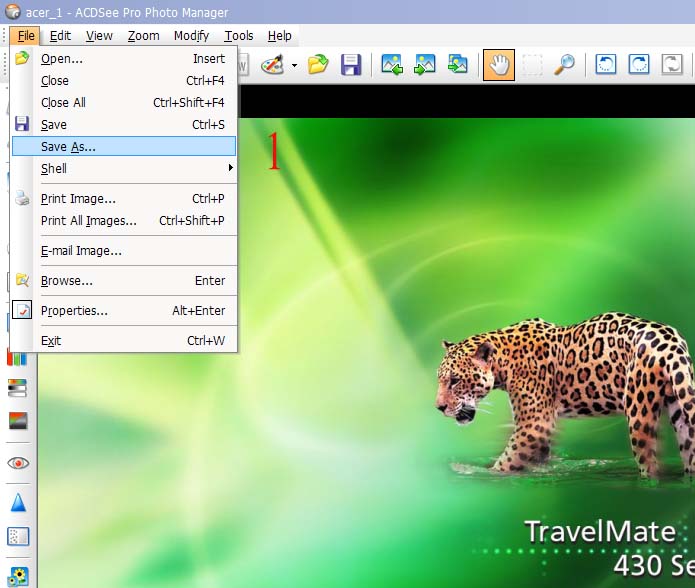Go to next image toolbar icon
The image size is (695, 588).
[x=425, y=65]
